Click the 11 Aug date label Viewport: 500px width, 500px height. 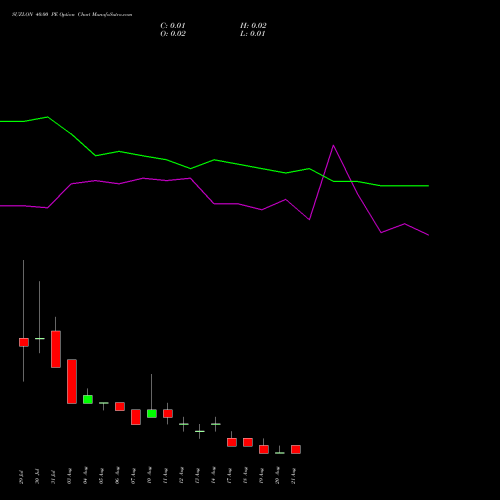166,476
